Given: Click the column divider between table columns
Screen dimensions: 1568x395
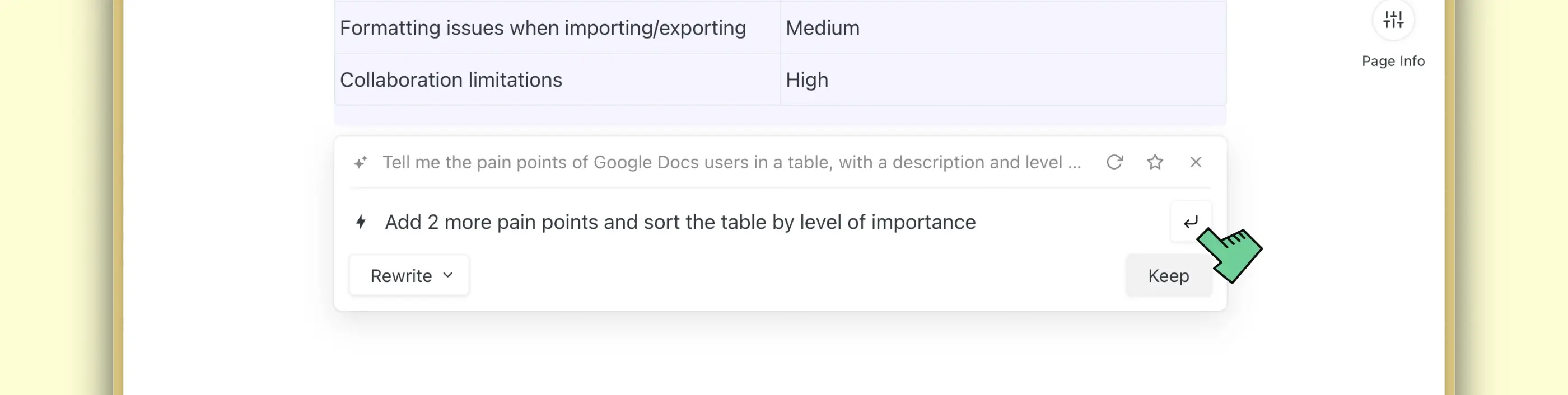Looking at the screenshot, I should click(780, 54).
